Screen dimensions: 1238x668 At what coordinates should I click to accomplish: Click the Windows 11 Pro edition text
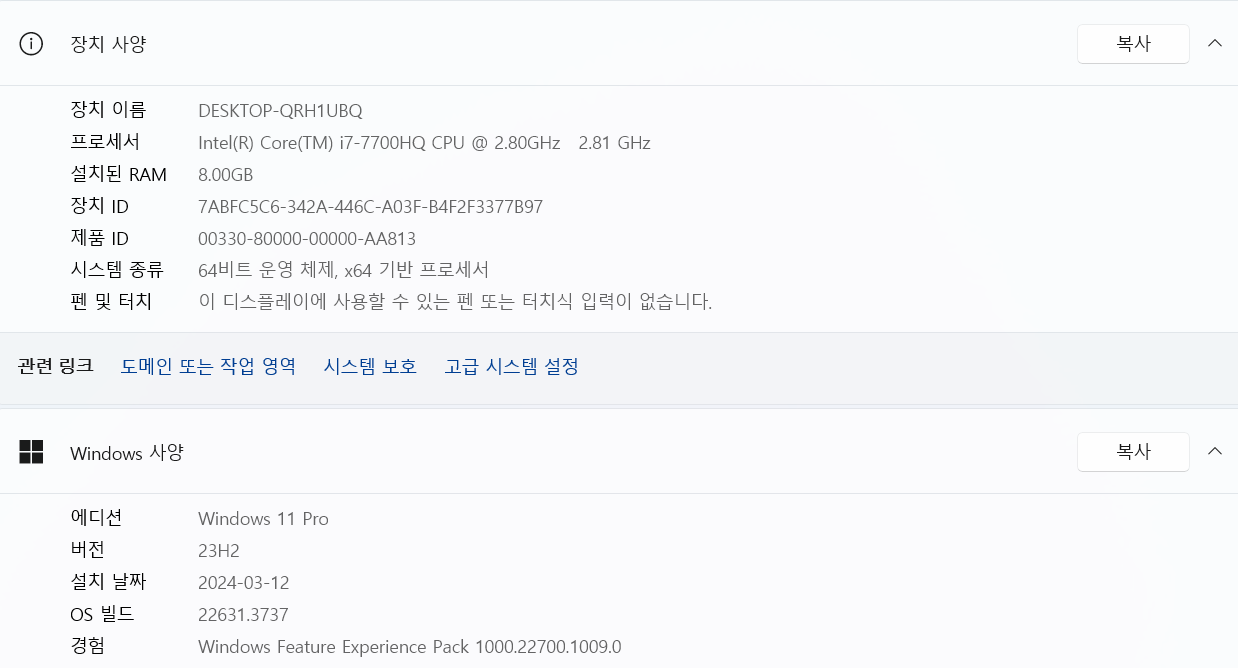(x=263, y=519)
